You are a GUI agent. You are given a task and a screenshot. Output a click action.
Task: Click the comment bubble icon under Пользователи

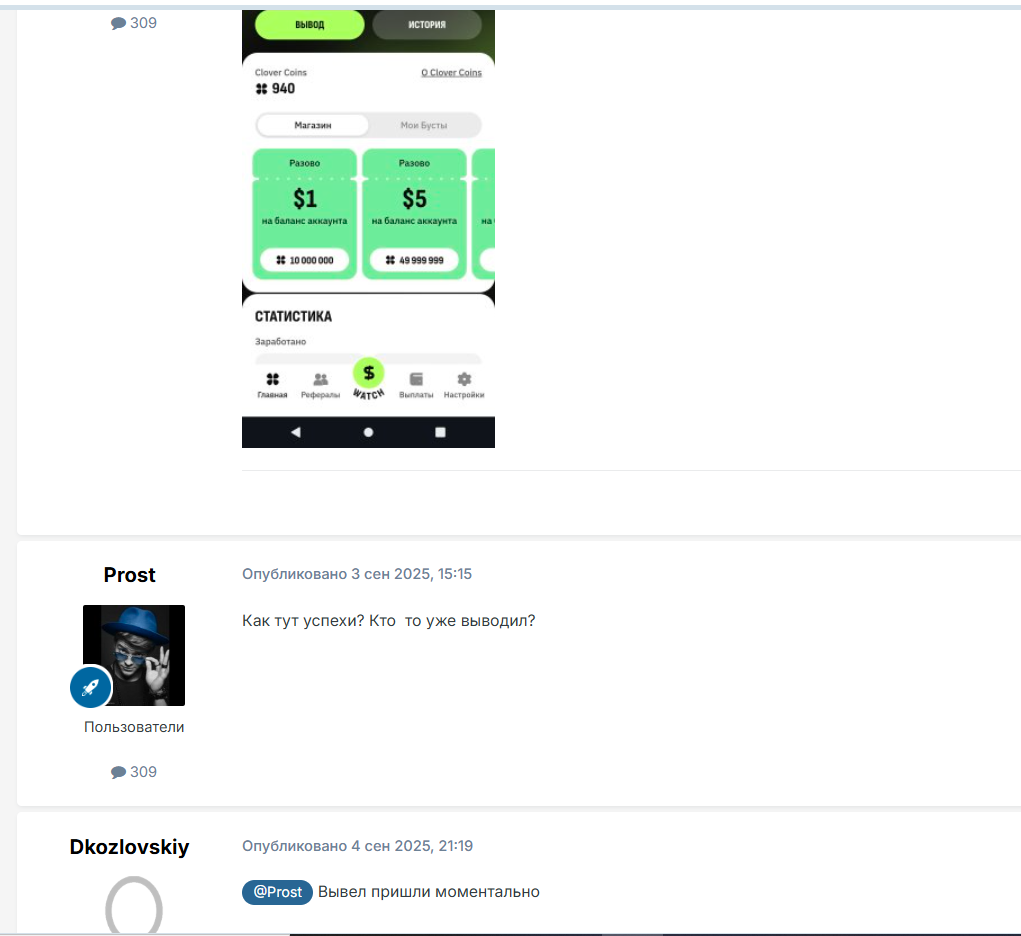point(119,772)
